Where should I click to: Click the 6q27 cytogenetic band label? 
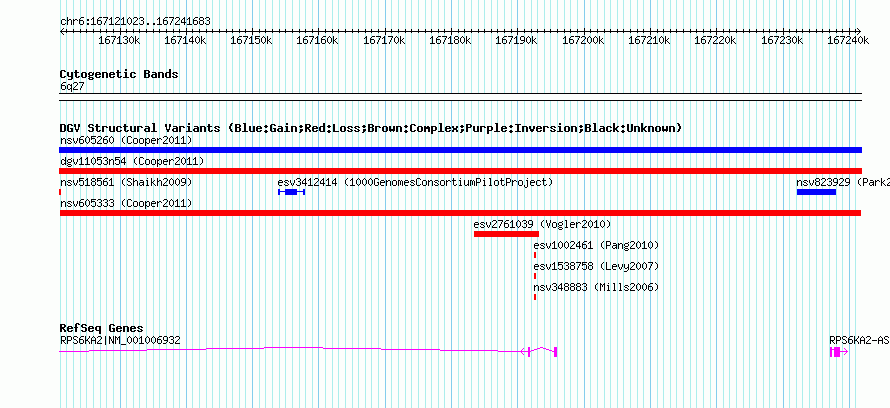click(x=72, y=86)
